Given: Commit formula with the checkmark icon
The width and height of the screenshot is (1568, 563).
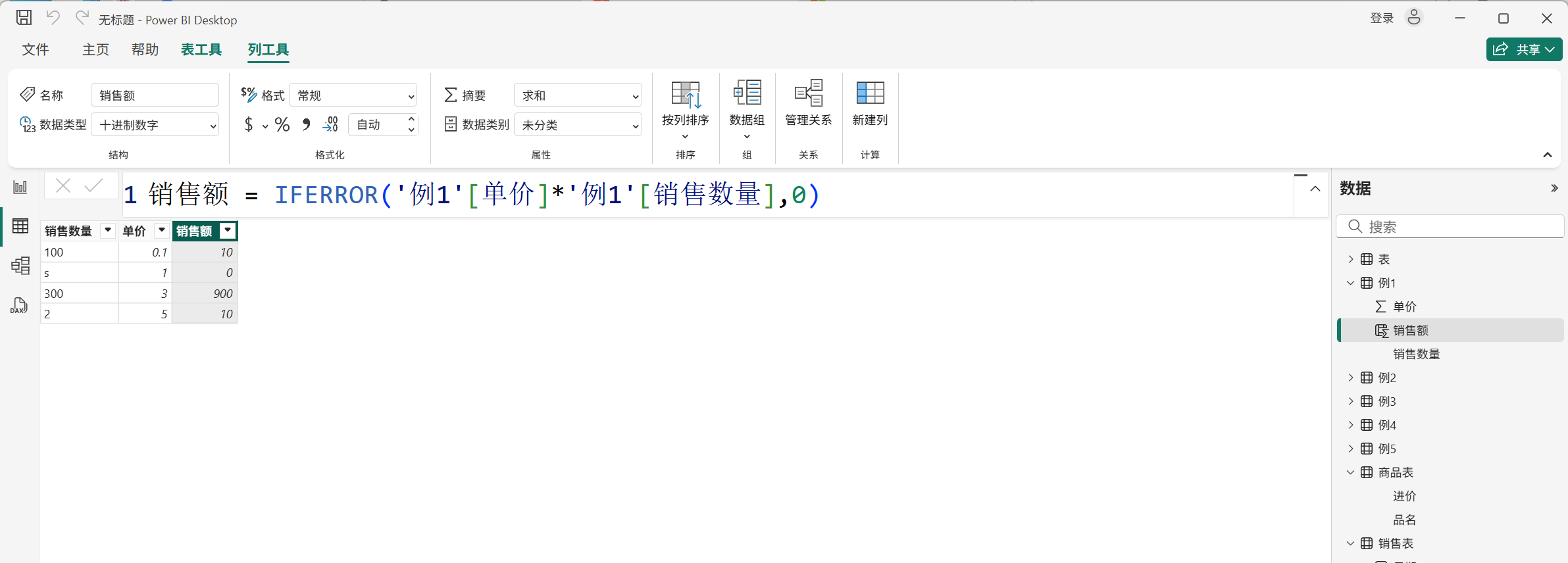Looking at the screenshot, I should pos(94,185).
